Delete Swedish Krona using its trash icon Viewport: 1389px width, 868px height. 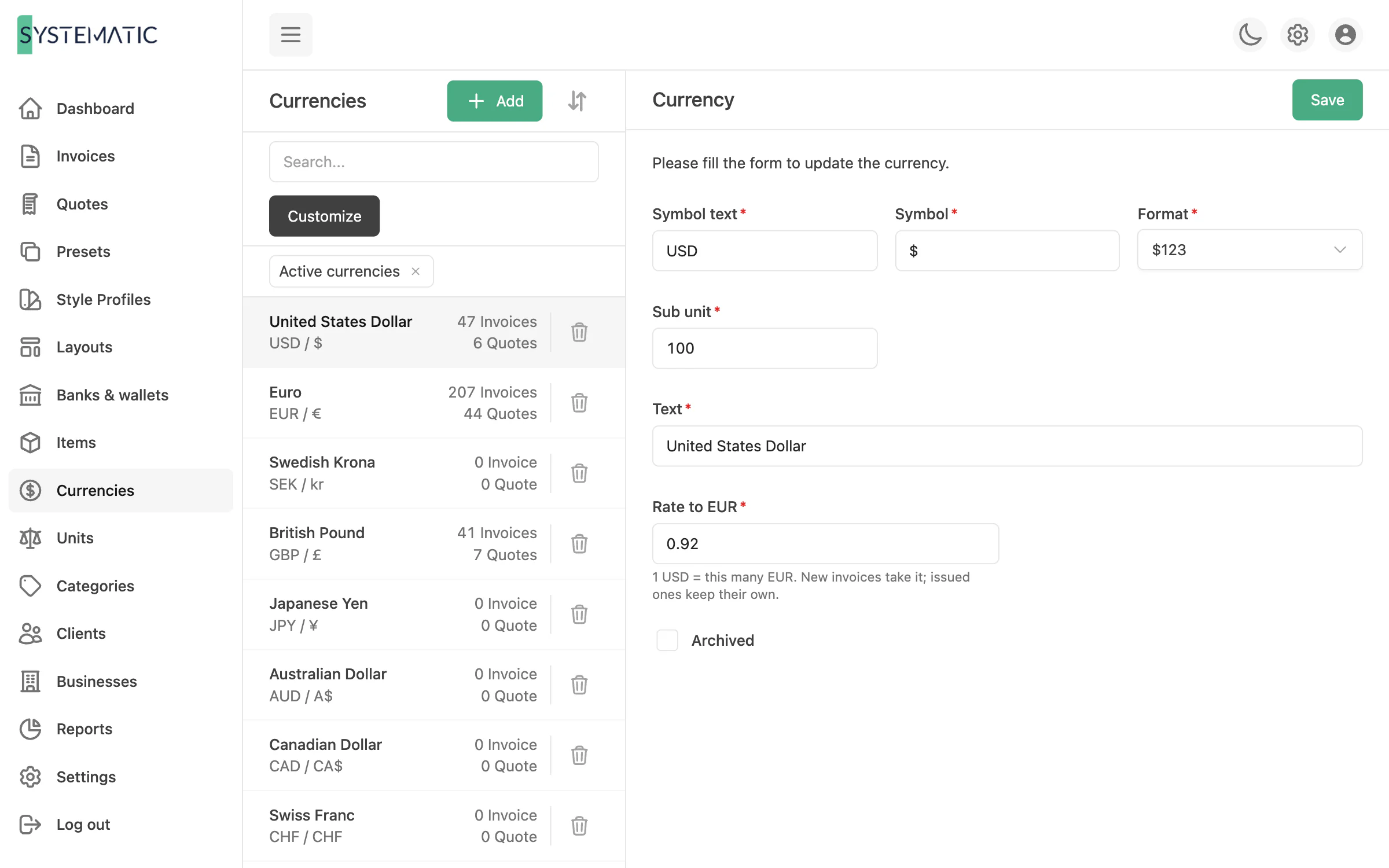(x=579, y=473)
